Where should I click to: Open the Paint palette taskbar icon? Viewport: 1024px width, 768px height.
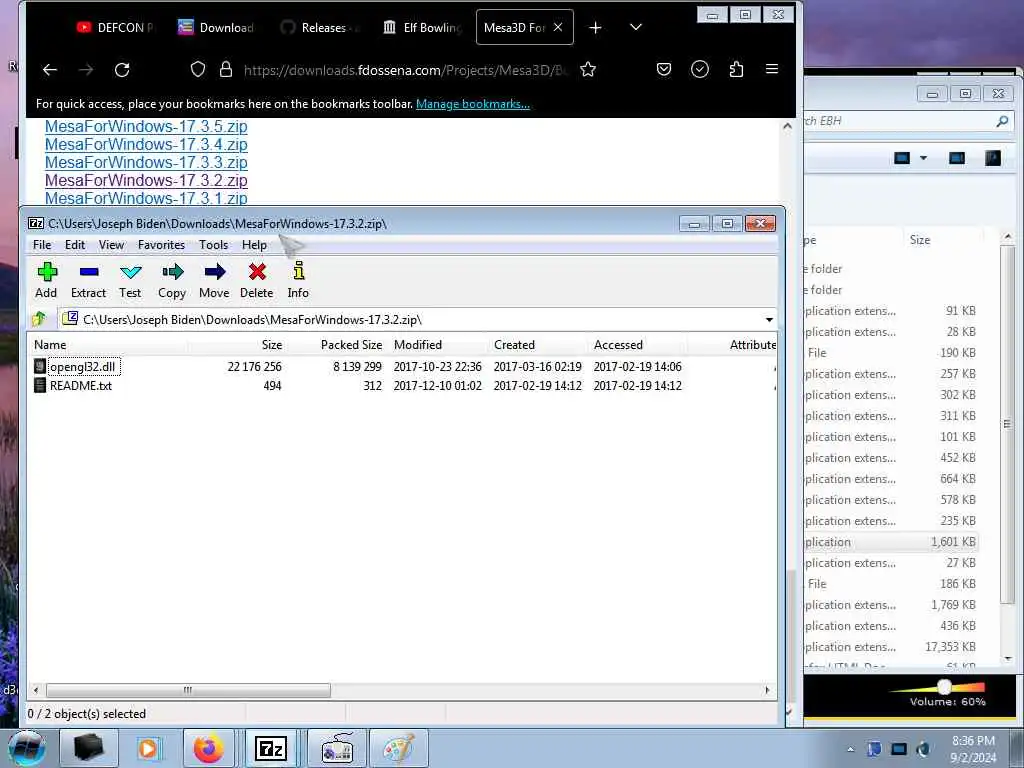(x=398, y=748)
